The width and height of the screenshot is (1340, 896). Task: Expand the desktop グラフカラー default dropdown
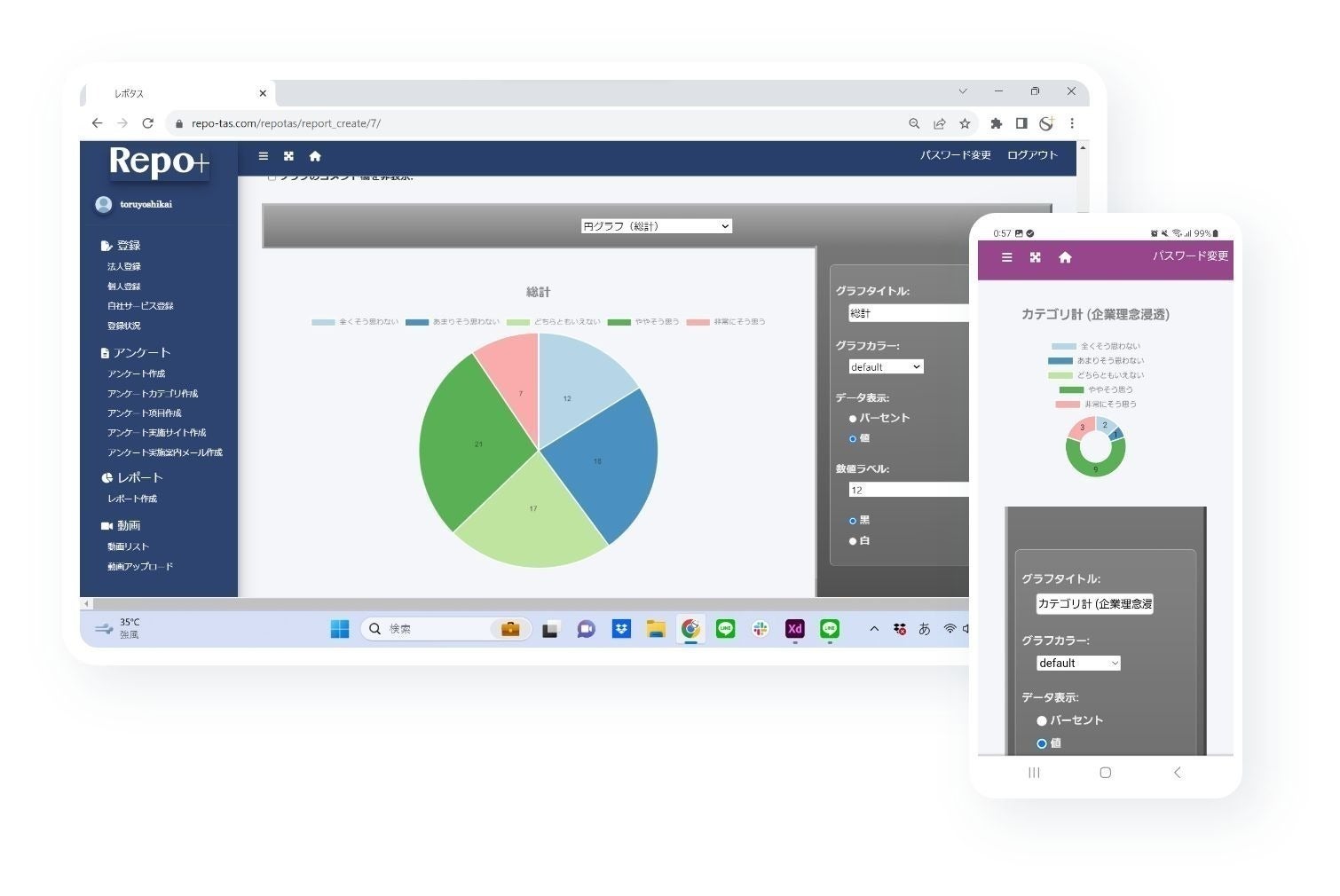click(x=886, y=367)
